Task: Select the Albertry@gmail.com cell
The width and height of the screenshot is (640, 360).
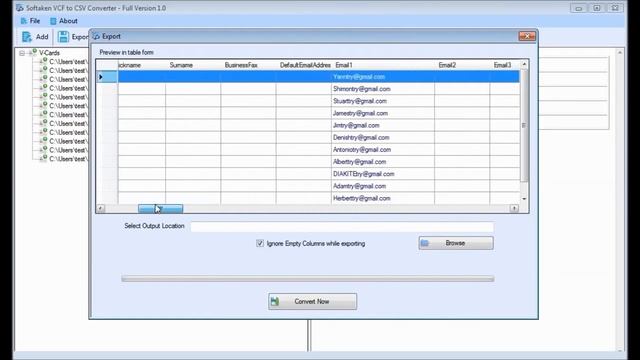Action: tap(382, 162)
